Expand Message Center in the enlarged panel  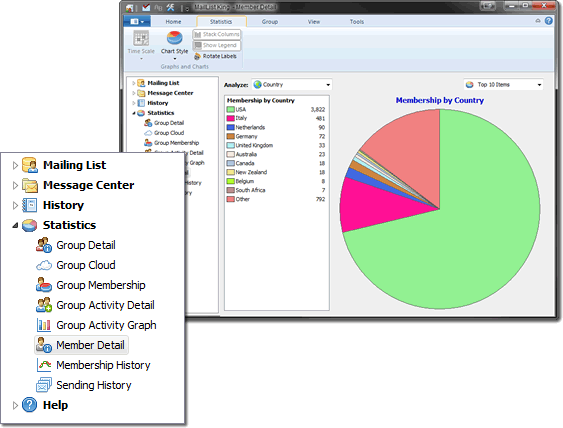(x=15, y=185)
